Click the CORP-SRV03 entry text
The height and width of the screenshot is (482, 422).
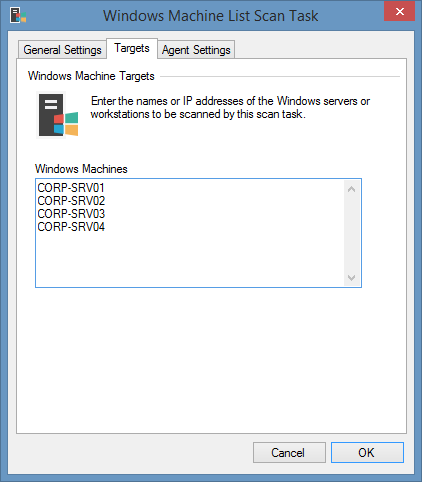71,214
